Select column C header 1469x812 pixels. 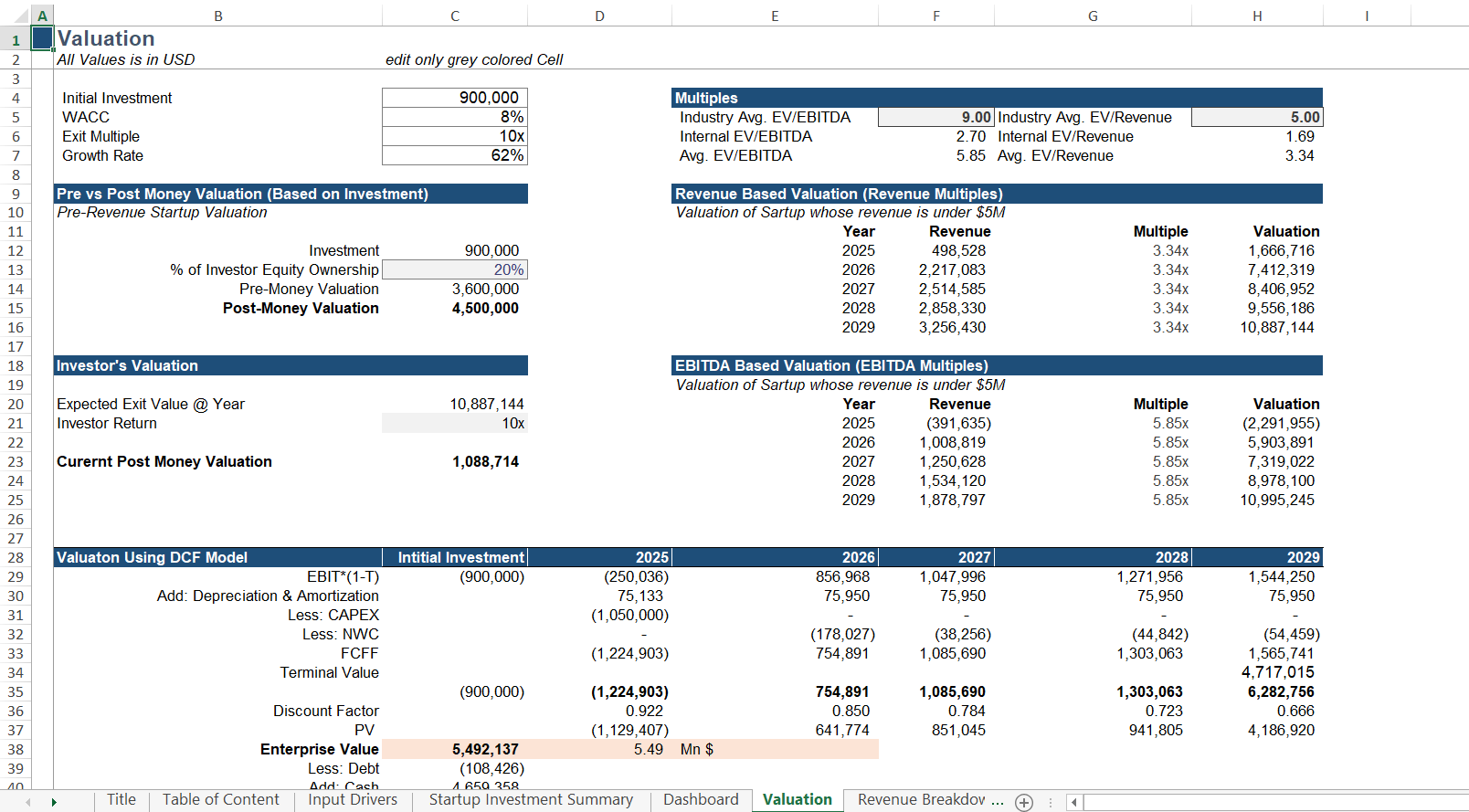455,16
